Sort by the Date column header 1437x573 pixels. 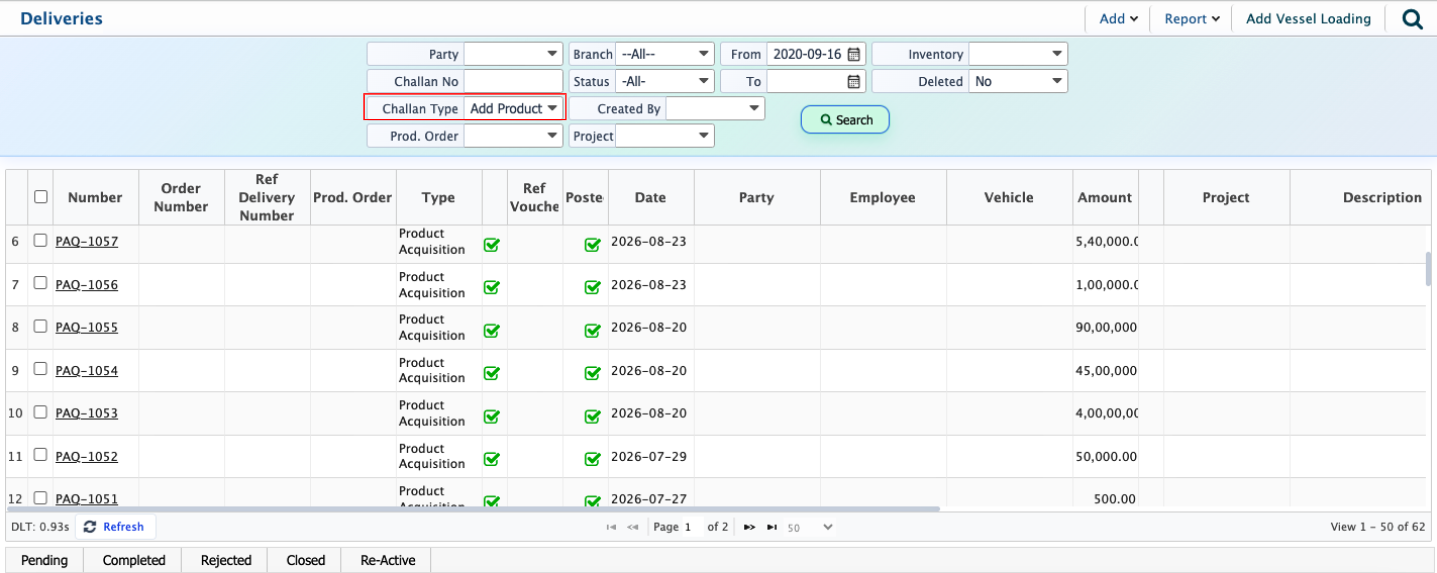[650, 197]
